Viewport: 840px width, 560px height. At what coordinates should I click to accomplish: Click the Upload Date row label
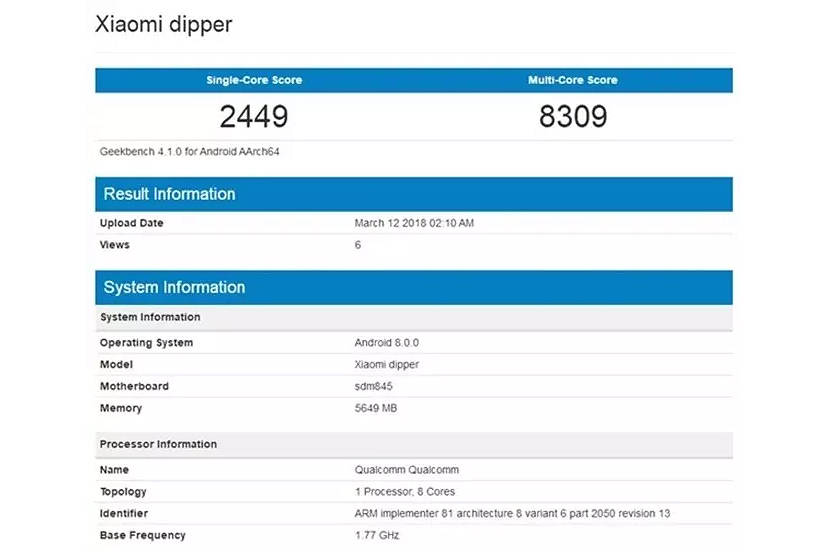click(x=132, y=223)
